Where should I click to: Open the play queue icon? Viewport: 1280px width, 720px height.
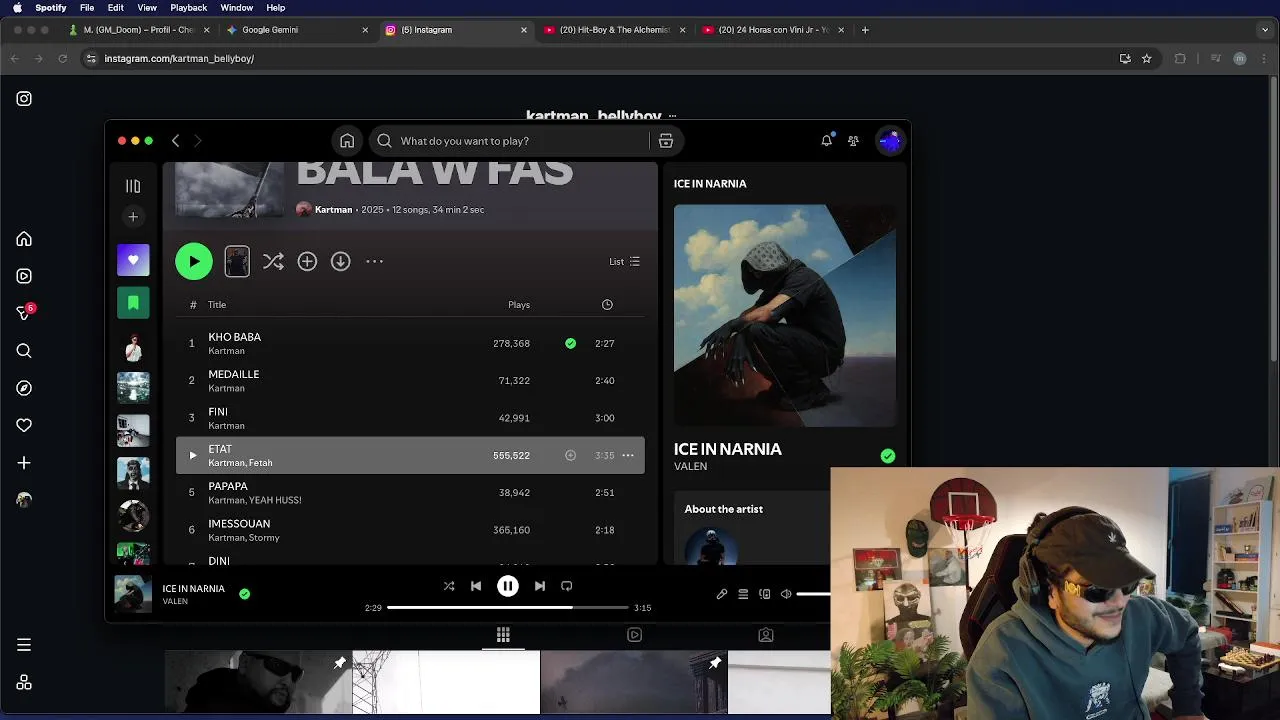pyautogui.click(x=743, y=594)
